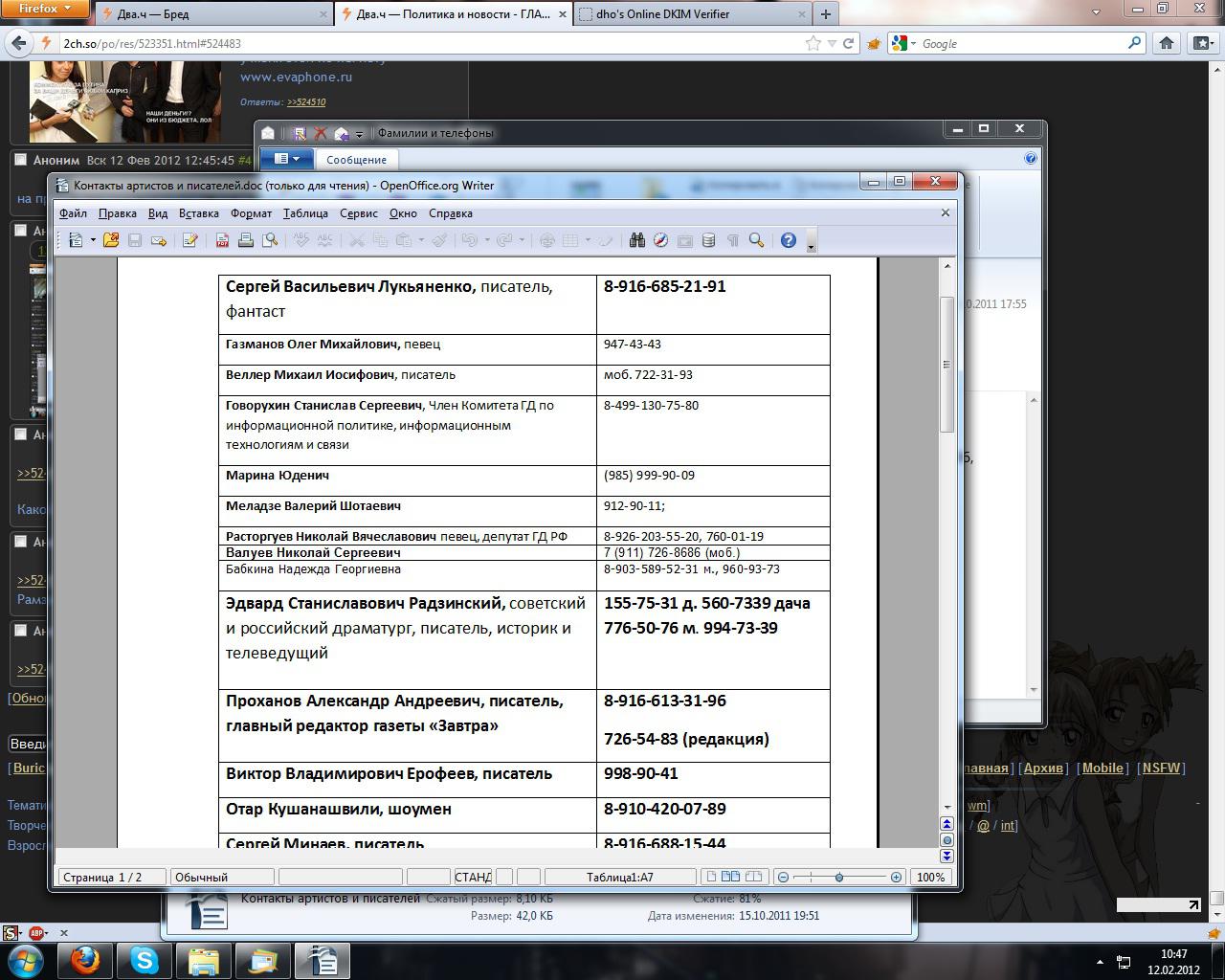
Task: Click the Save diskette icon in Writer toolbar
Action: point(135,240)
